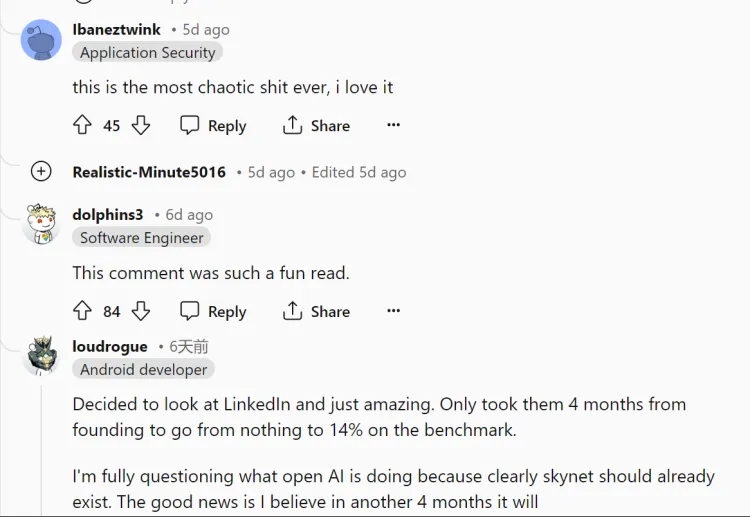
Task: Open dolphins3's user profile
Action: 108,214
